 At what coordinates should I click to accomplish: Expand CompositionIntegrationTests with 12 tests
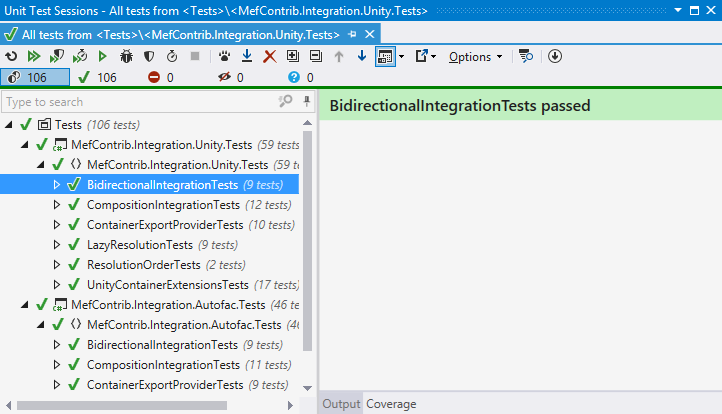tap(57, 204)
